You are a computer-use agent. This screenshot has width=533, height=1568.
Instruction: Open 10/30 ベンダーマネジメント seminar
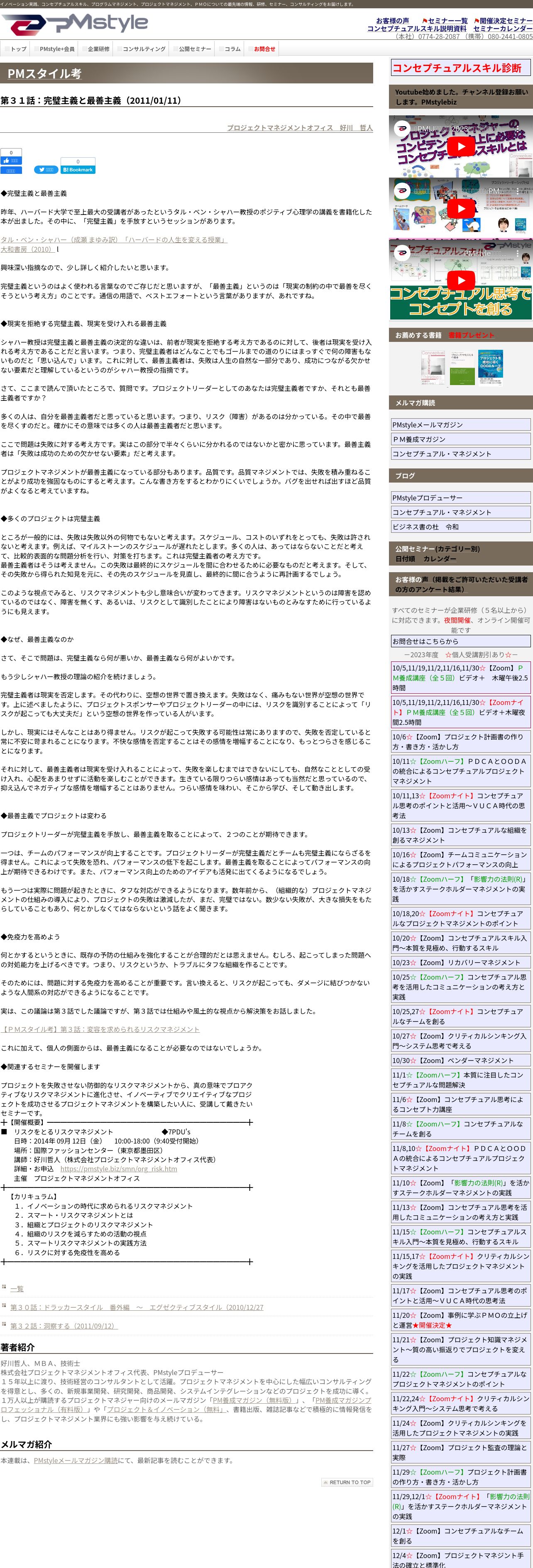[x=460, y=1061]
